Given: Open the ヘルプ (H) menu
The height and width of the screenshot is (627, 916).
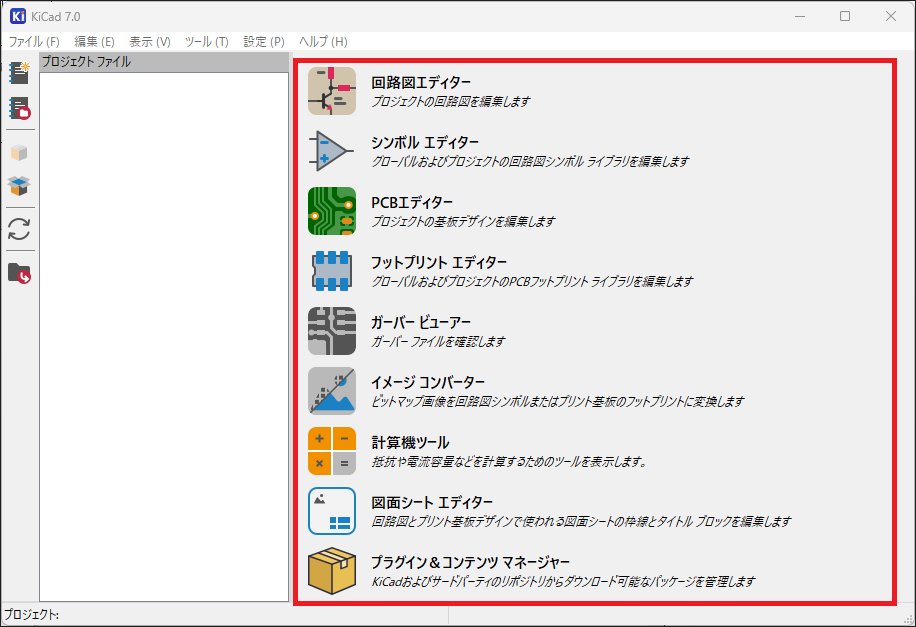Looking at the screenshot, I should (x=323, y=41).
